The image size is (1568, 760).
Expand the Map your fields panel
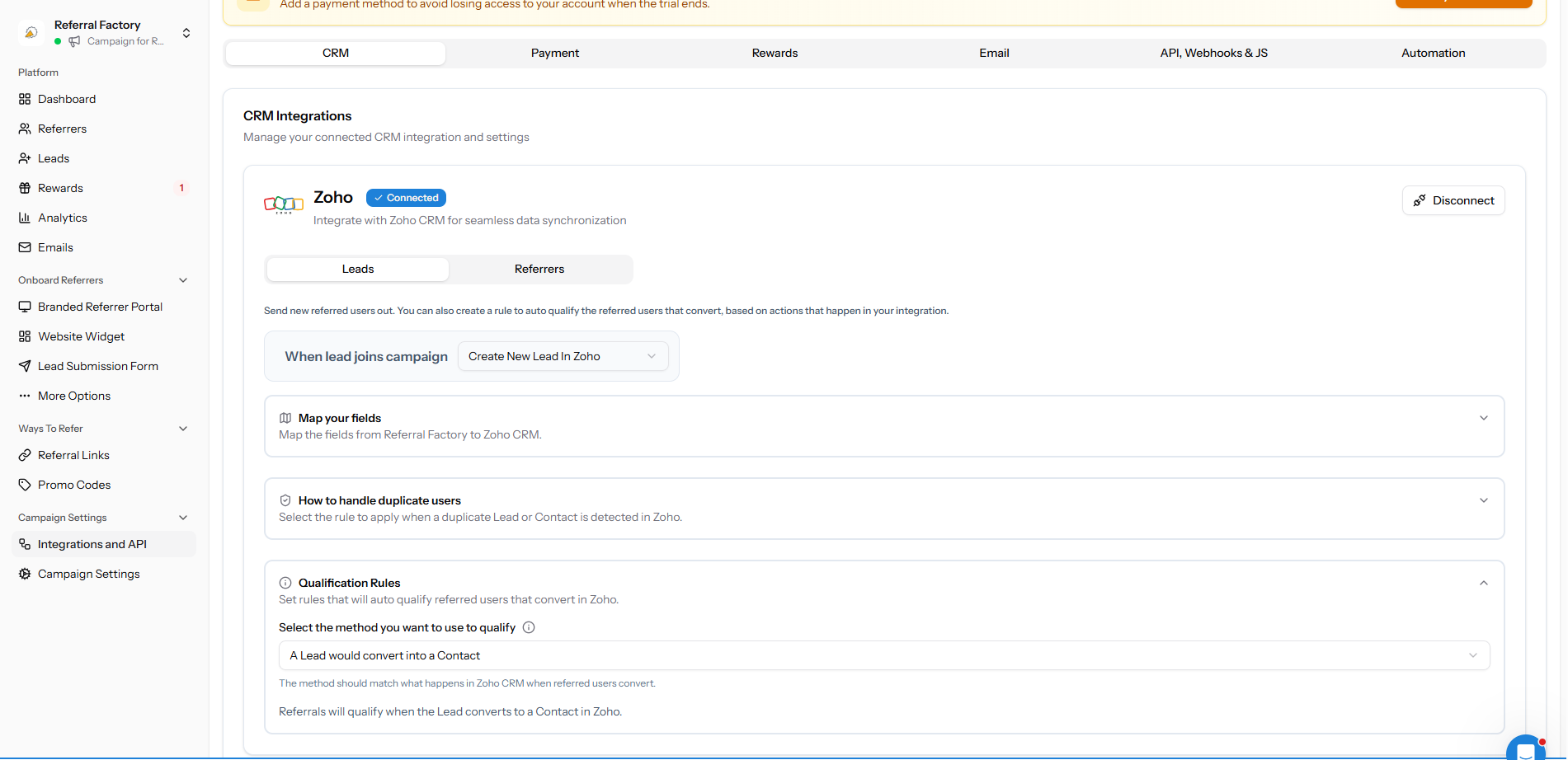(1484, 418)
